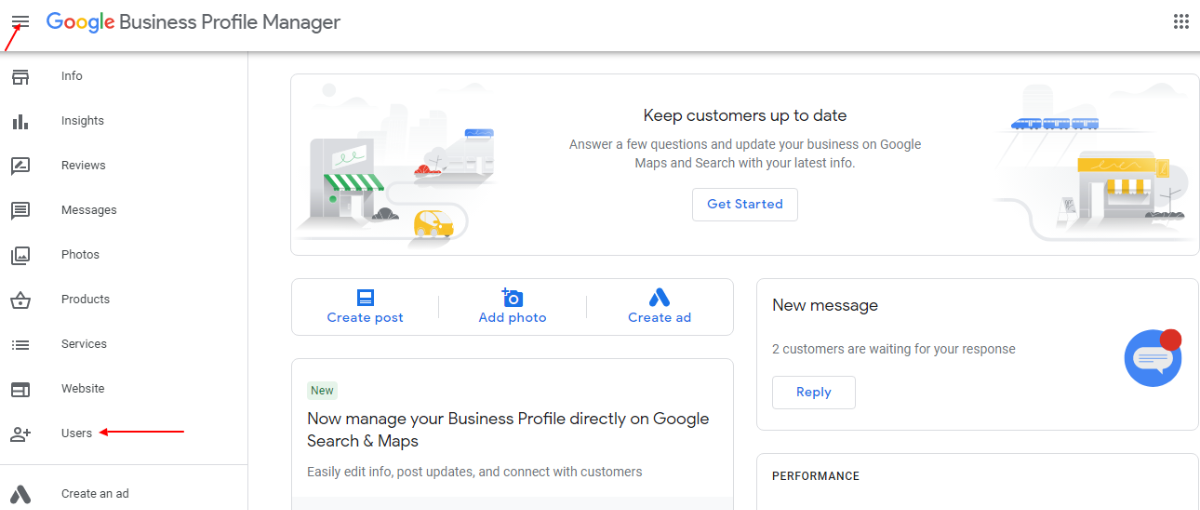Click the Users add-person icon

[x=20, y=434]
